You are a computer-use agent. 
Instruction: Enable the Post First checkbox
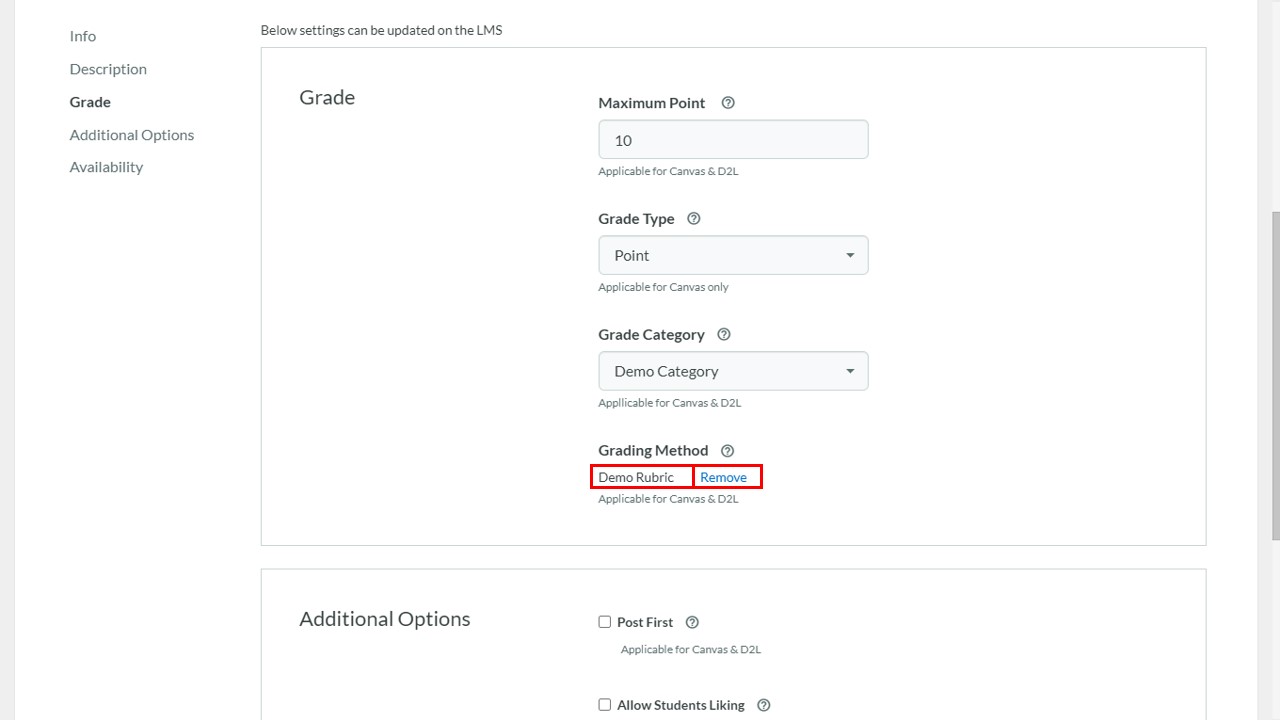tap(604, 622)
